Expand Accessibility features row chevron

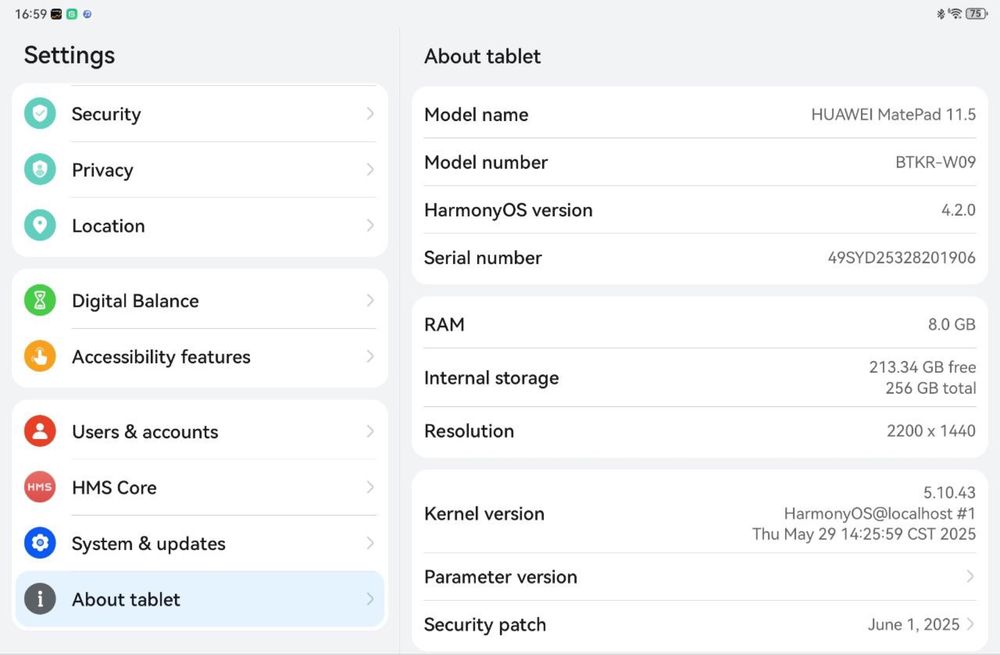coord(370,357)
